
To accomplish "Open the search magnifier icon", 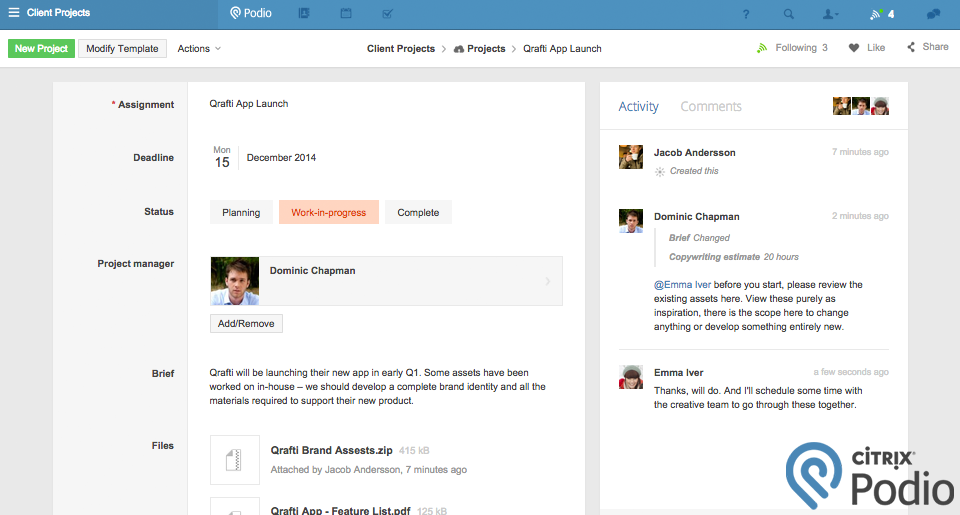I will tap(789, 14).
